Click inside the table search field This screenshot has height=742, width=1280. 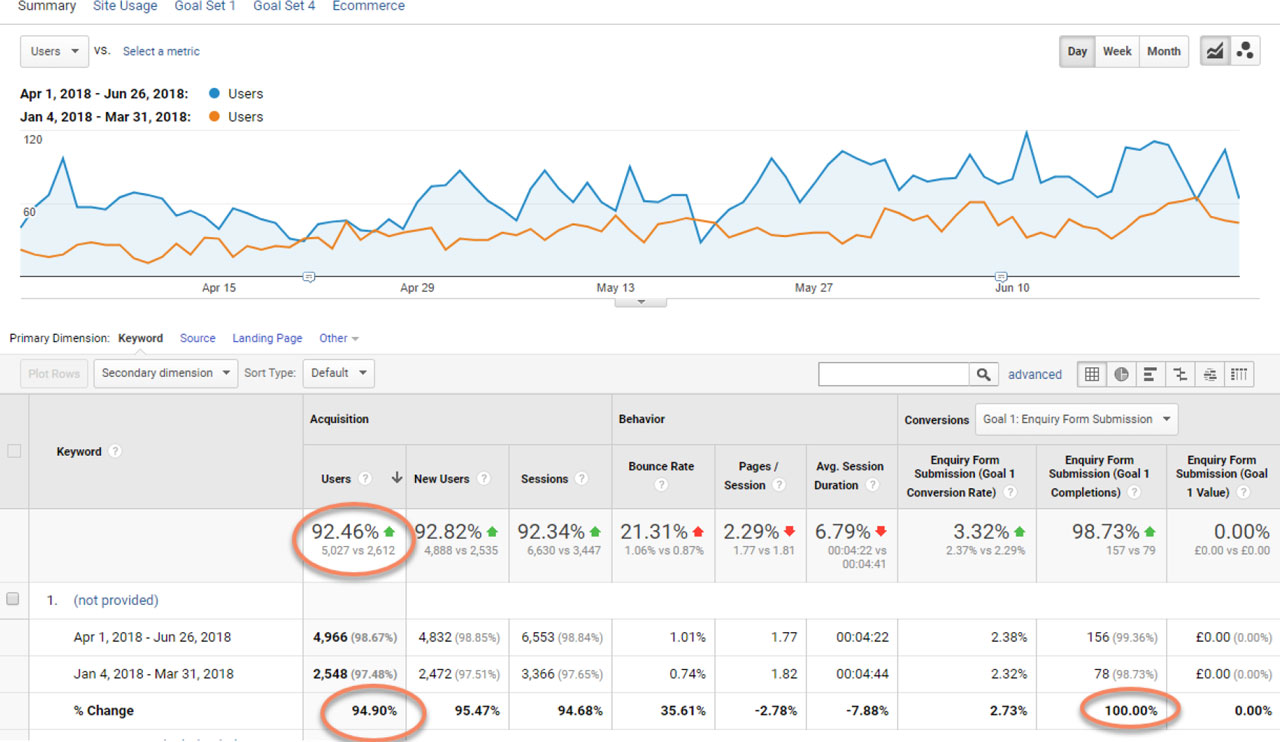[893, 374]
